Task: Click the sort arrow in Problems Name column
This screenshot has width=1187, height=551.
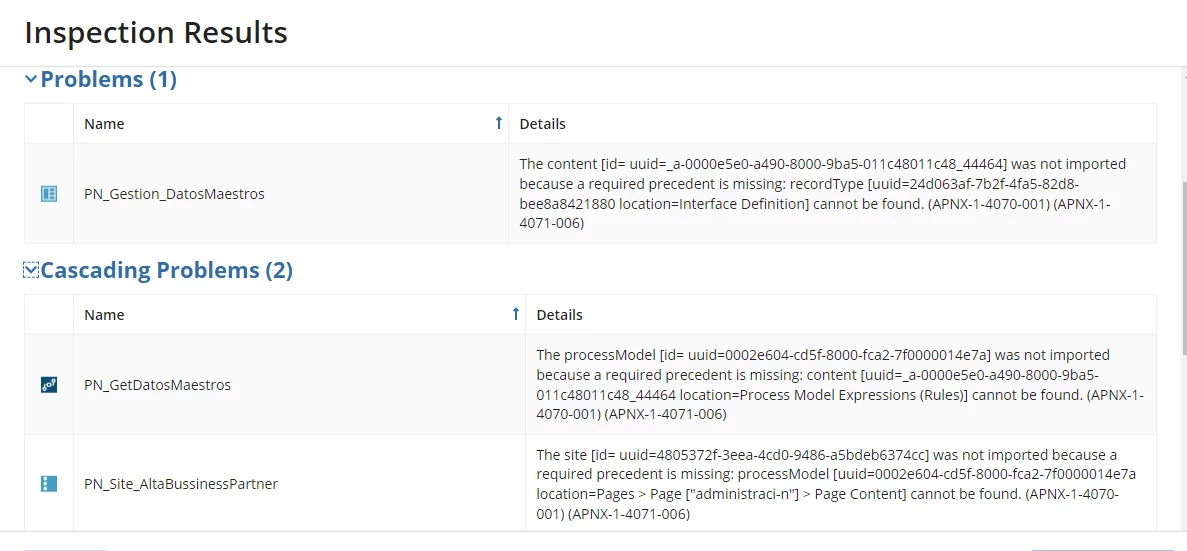Action: coord(498,123)
